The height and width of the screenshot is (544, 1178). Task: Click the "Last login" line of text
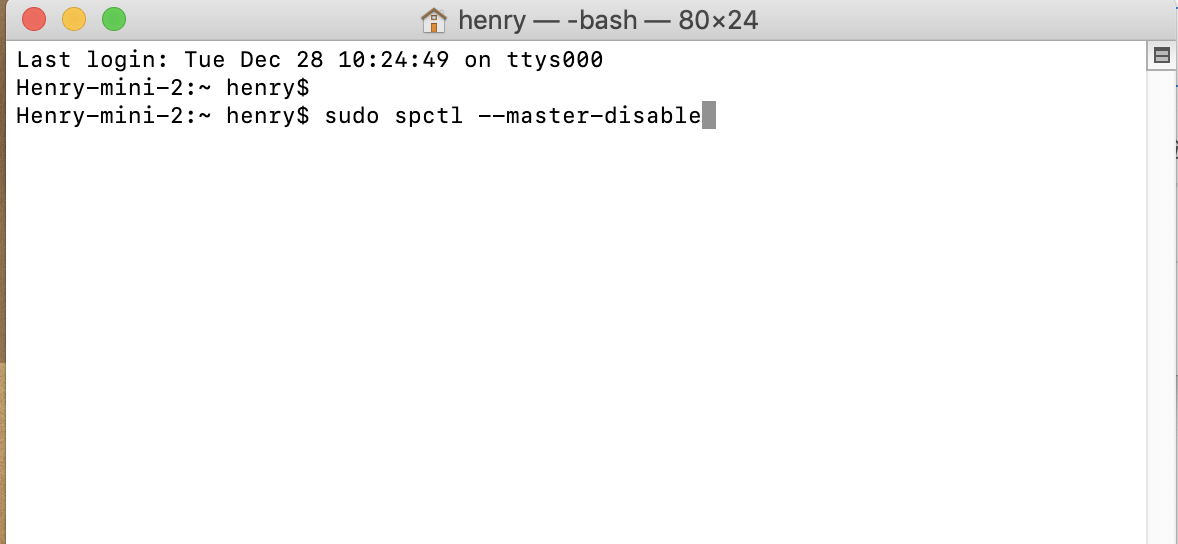tap(309, 60)
